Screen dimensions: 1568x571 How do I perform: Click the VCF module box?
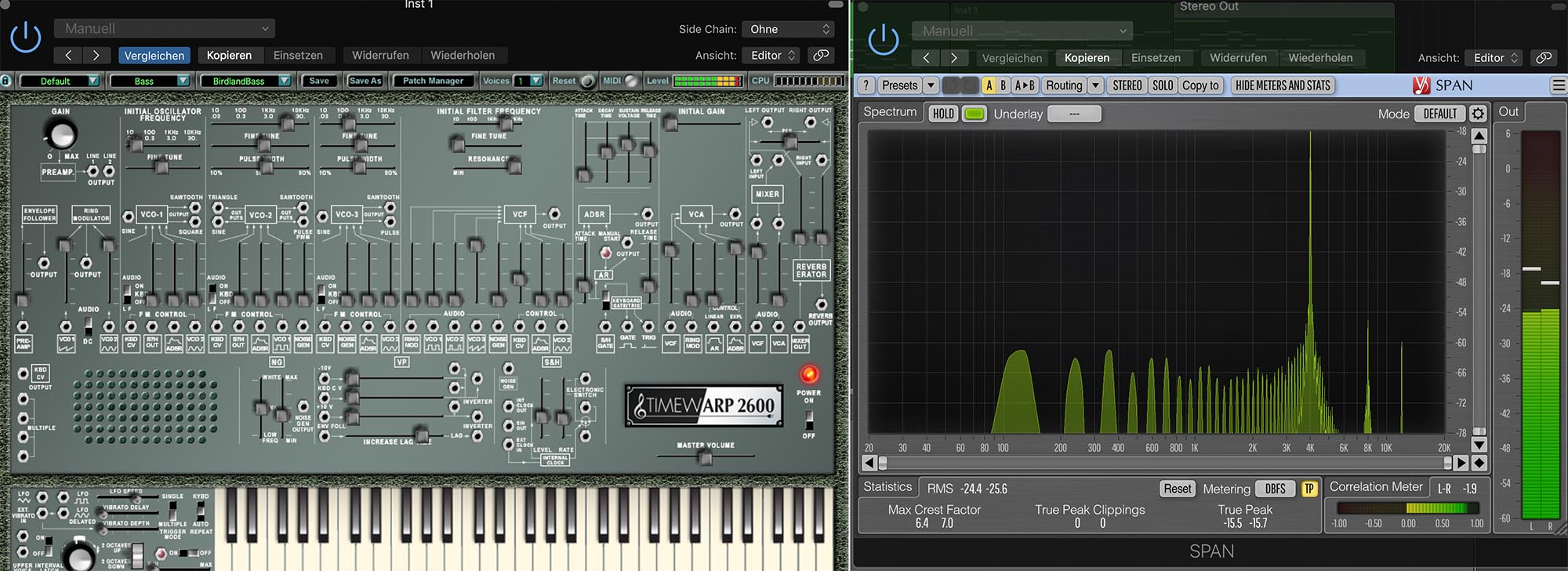(x=520, y=213)
